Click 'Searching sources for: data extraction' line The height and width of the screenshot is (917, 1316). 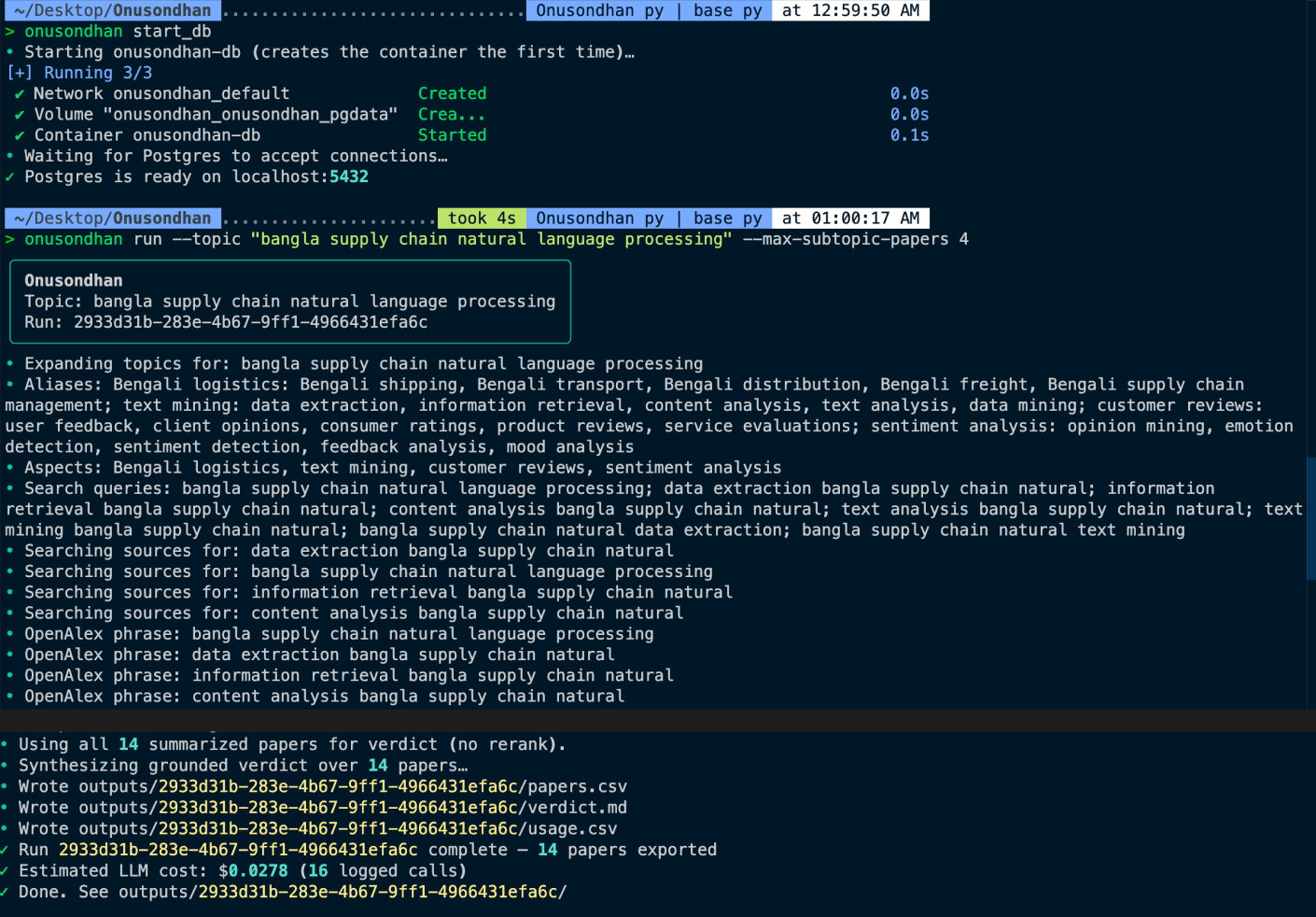(x=348, y=550)
